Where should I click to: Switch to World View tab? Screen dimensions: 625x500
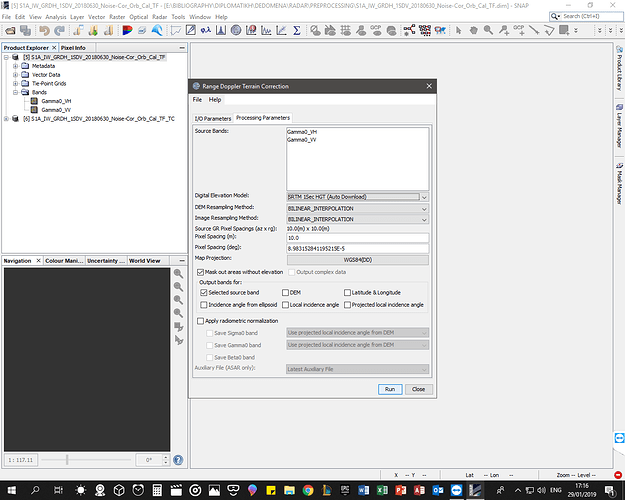145,261
